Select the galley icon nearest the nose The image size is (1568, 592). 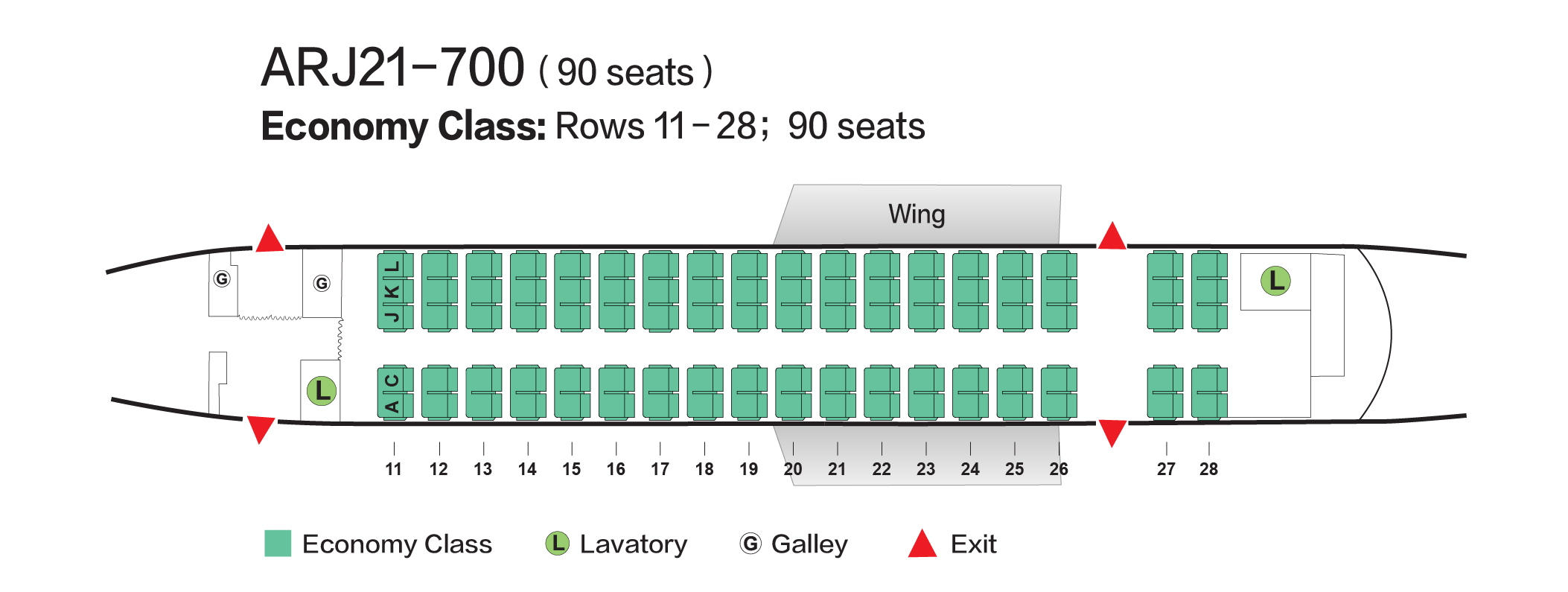pyautogui.click(x=222, y=279)
